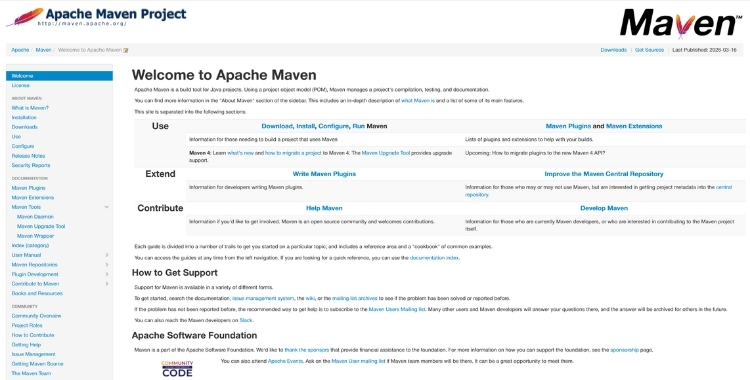
Task: Open the Maven Upgrade Tool inline link
Action: (x=386, y=153)
